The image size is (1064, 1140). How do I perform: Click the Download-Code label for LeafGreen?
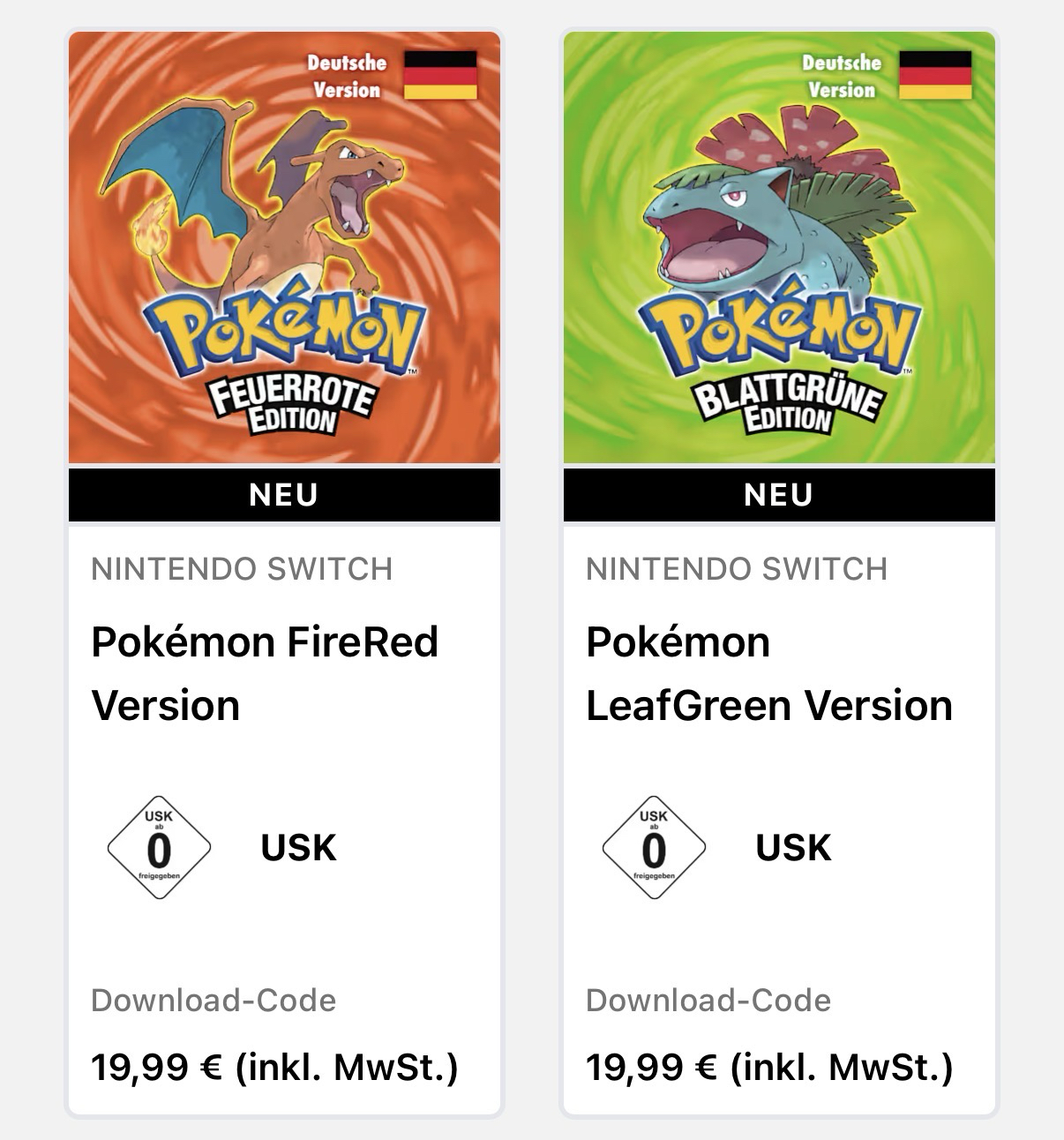(708, 1001)
